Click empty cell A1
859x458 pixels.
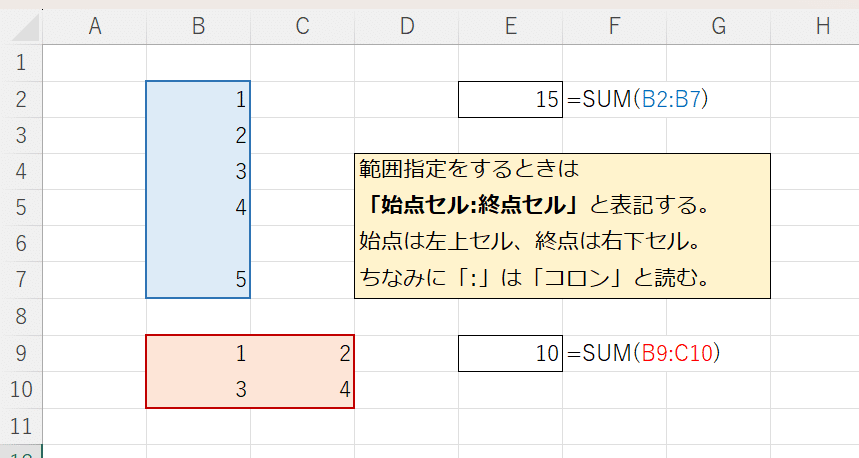tap(94, 62)
